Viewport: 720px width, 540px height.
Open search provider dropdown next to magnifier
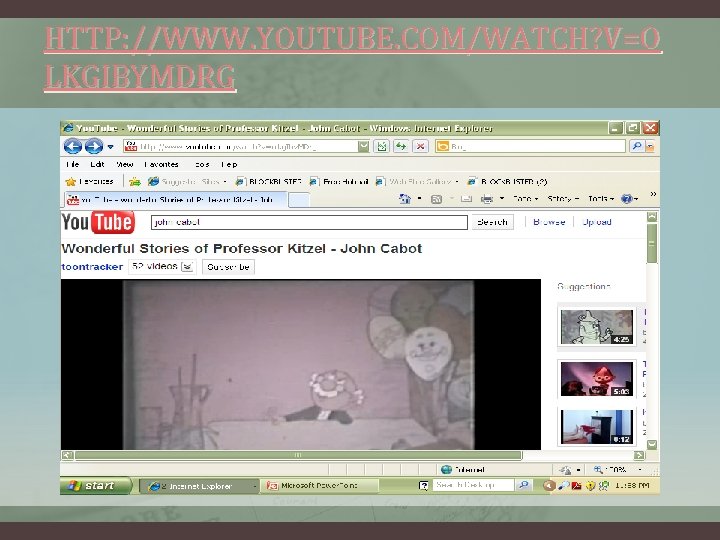coord(650,146)
